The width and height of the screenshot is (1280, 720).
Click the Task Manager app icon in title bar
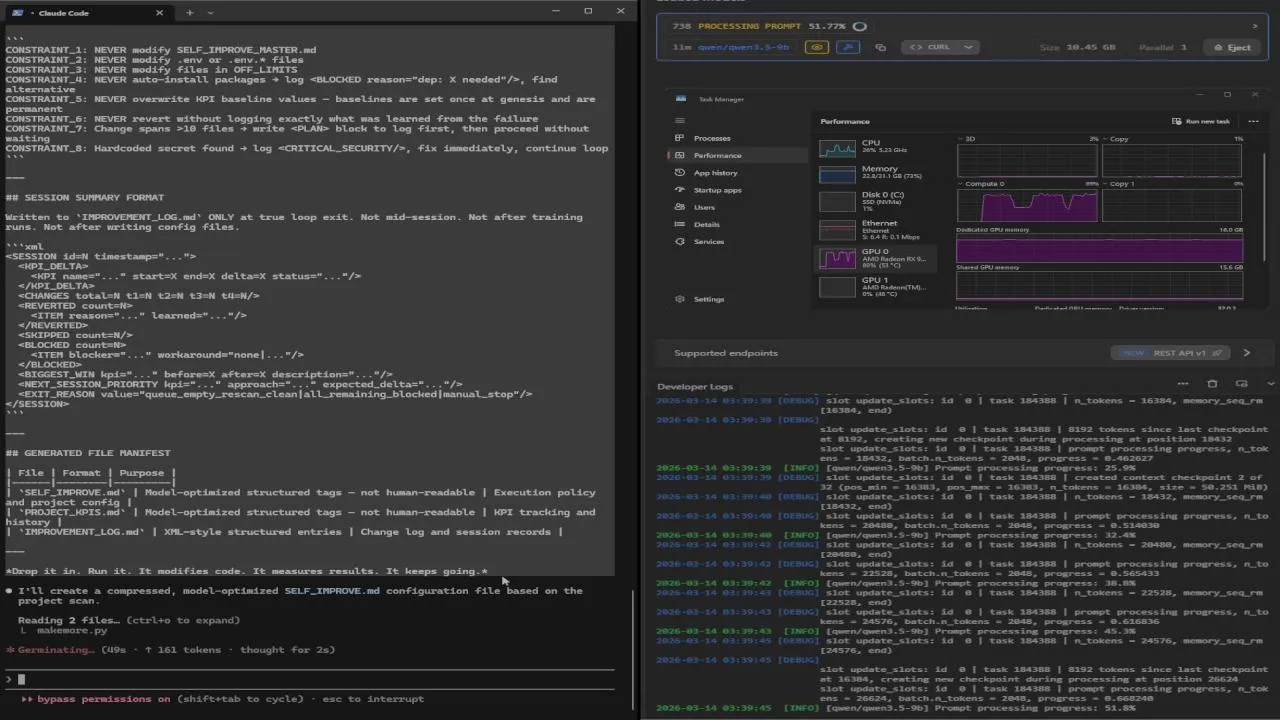[681, 99]
